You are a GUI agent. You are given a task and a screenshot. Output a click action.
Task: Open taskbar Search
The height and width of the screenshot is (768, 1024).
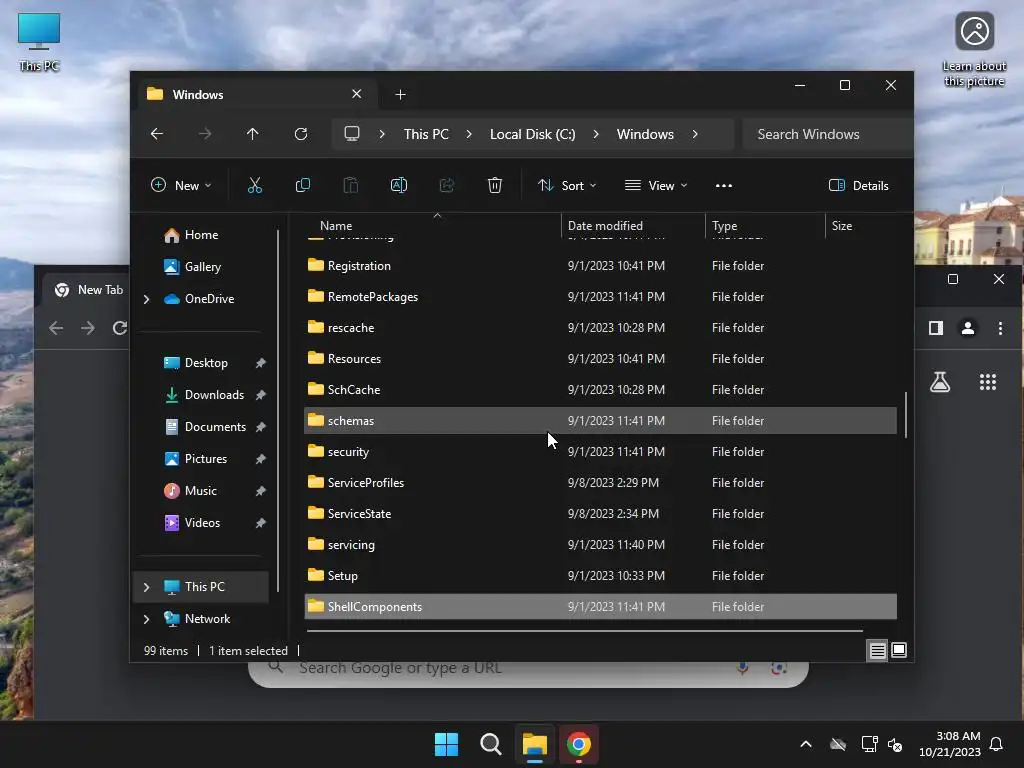490,744
